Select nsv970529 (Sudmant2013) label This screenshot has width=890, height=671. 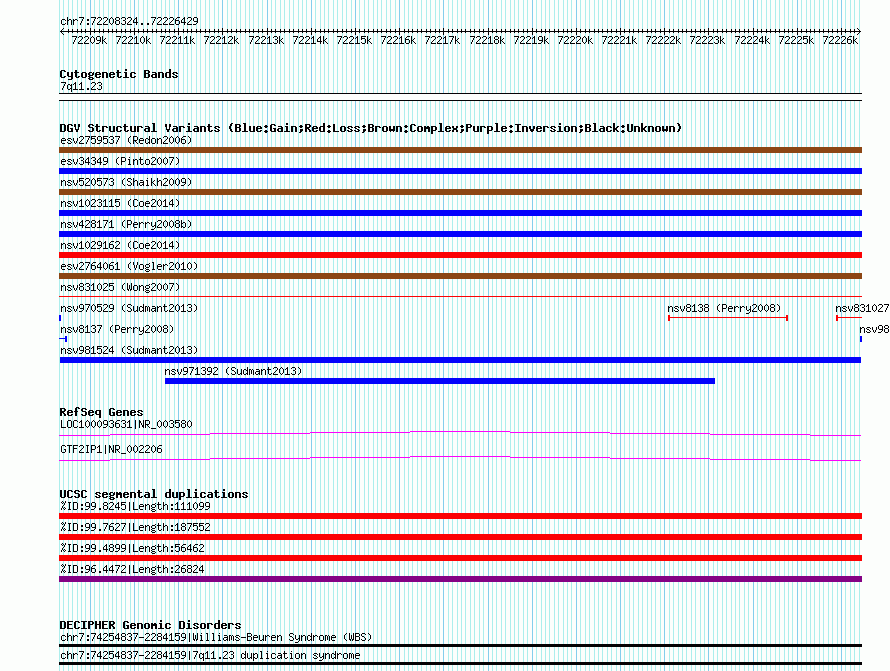(x=129, y=308)
